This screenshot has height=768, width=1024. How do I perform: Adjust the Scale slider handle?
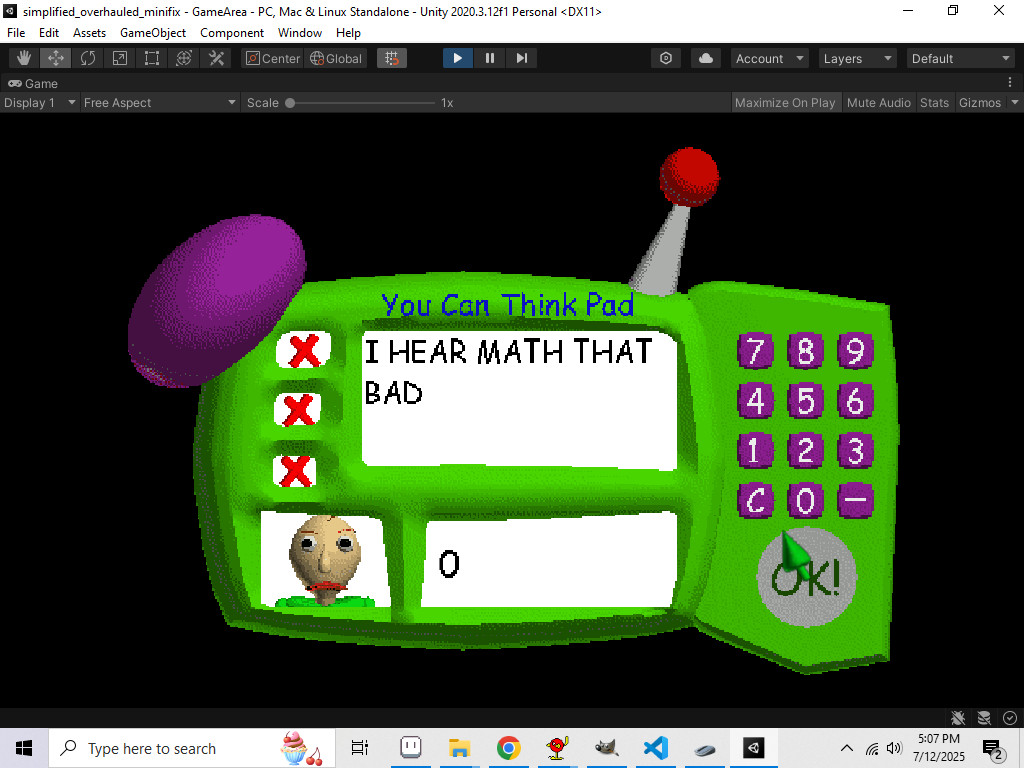(x=290, y=103)
